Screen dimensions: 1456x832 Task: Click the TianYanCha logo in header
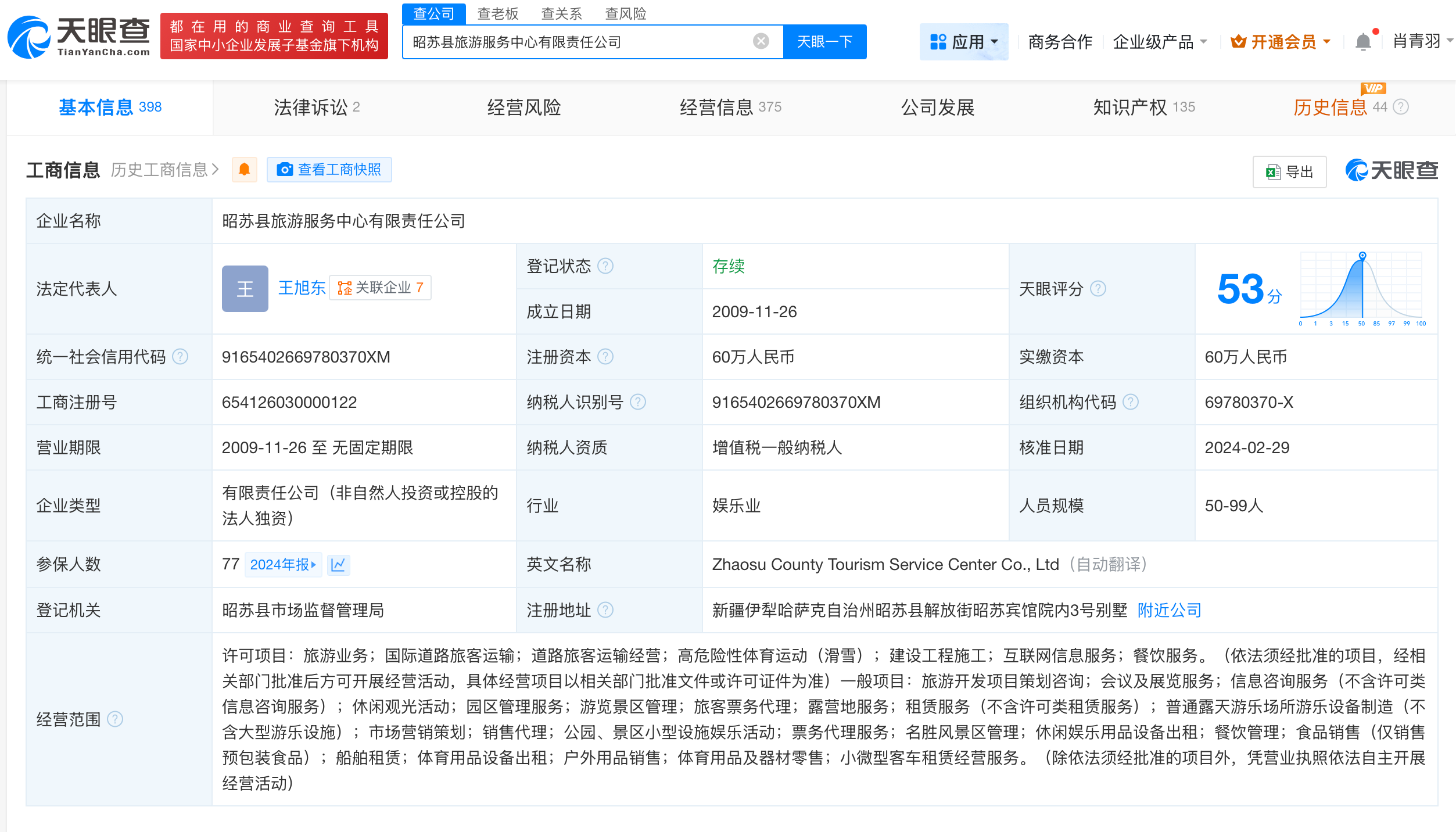[x=79, y=37]
